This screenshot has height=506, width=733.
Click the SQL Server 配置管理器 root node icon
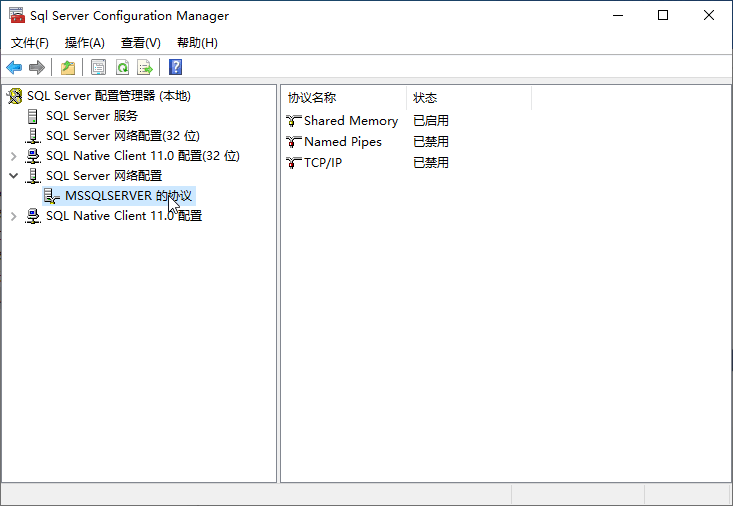pos(14,96)
